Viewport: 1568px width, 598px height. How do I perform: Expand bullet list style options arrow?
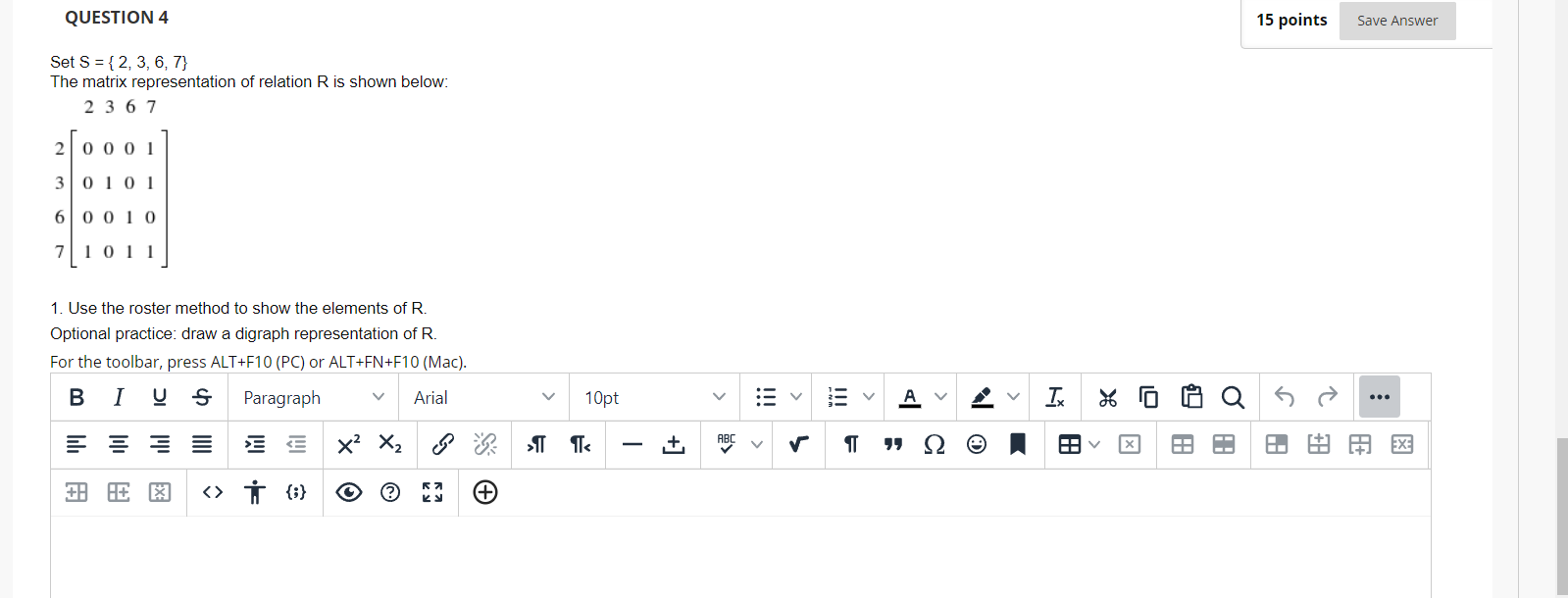796,397
